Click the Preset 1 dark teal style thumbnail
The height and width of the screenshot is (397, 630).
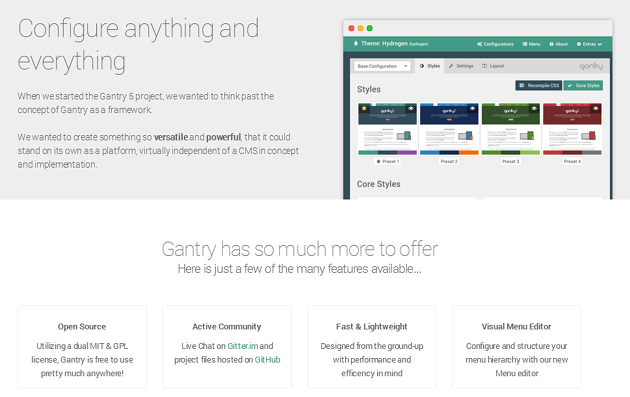pyautogui.click(x=387, y=129)
